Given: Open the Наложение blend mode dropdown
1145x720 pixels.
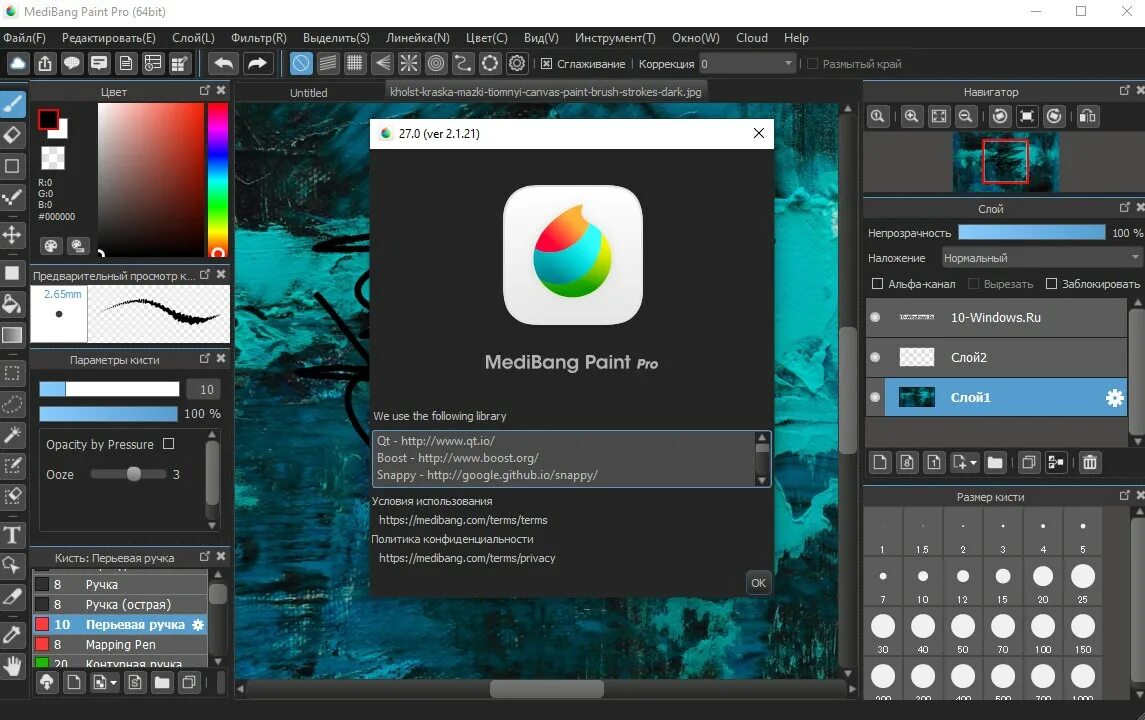Looking at the screenshot, I should (x=1040, y=258).
